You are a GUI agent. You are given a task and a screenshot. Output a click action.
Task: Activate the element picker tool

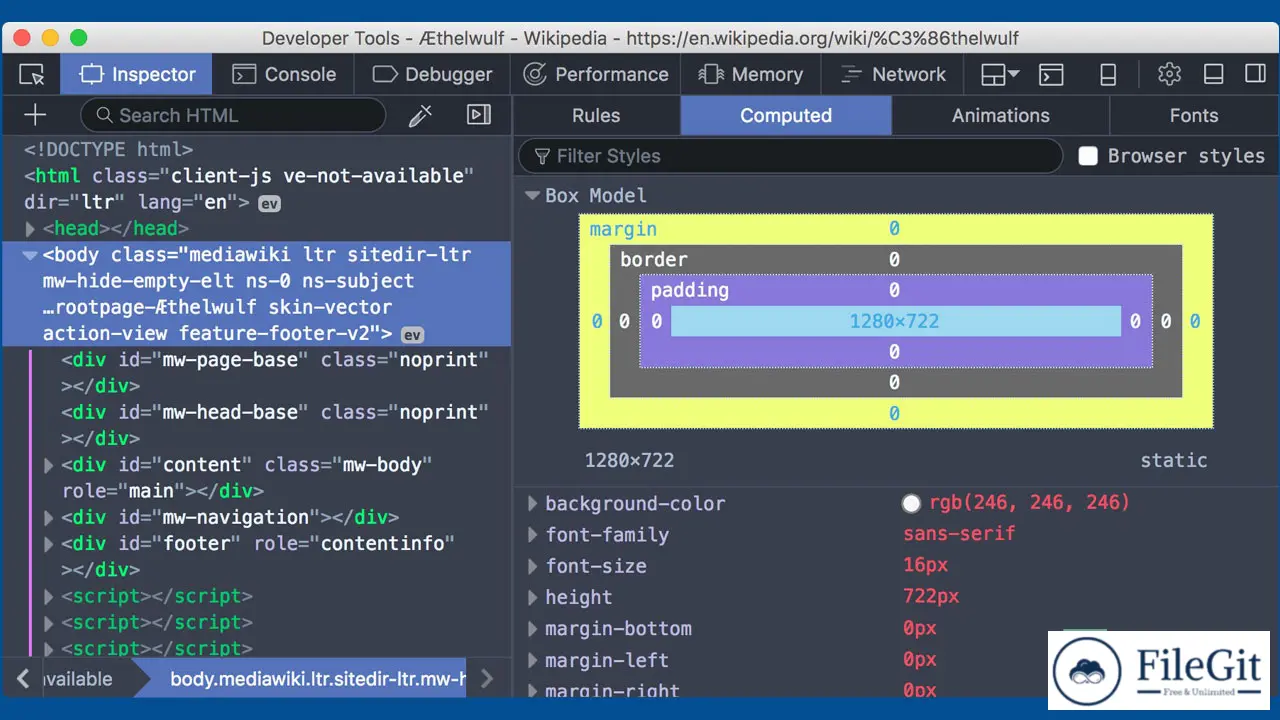click(32, 75)
